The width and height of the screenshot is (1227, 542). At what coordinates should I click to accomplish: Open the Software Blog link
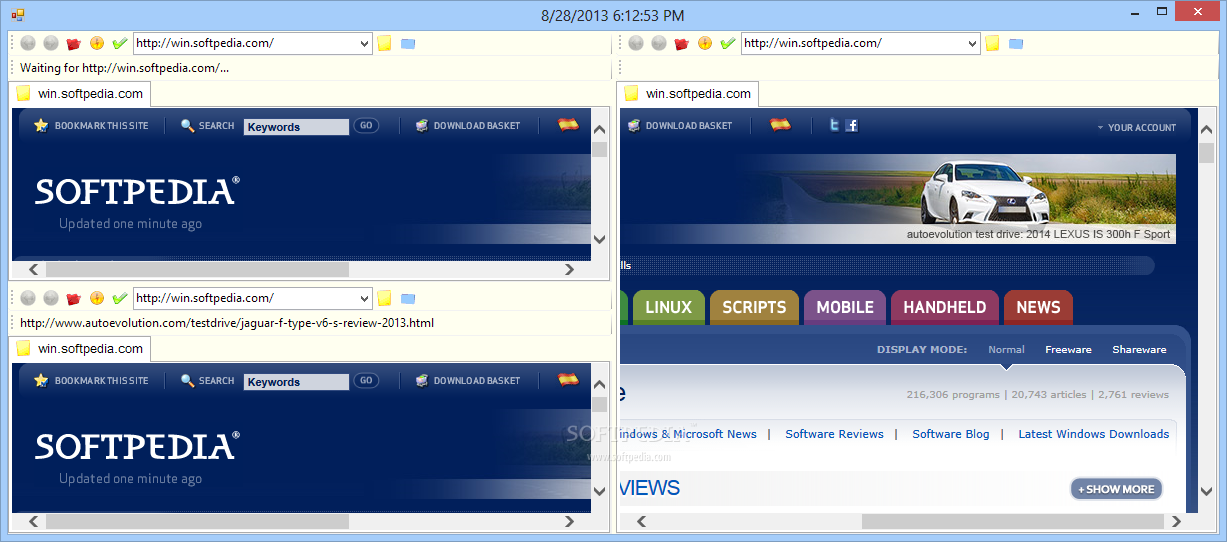coord(951,434)
